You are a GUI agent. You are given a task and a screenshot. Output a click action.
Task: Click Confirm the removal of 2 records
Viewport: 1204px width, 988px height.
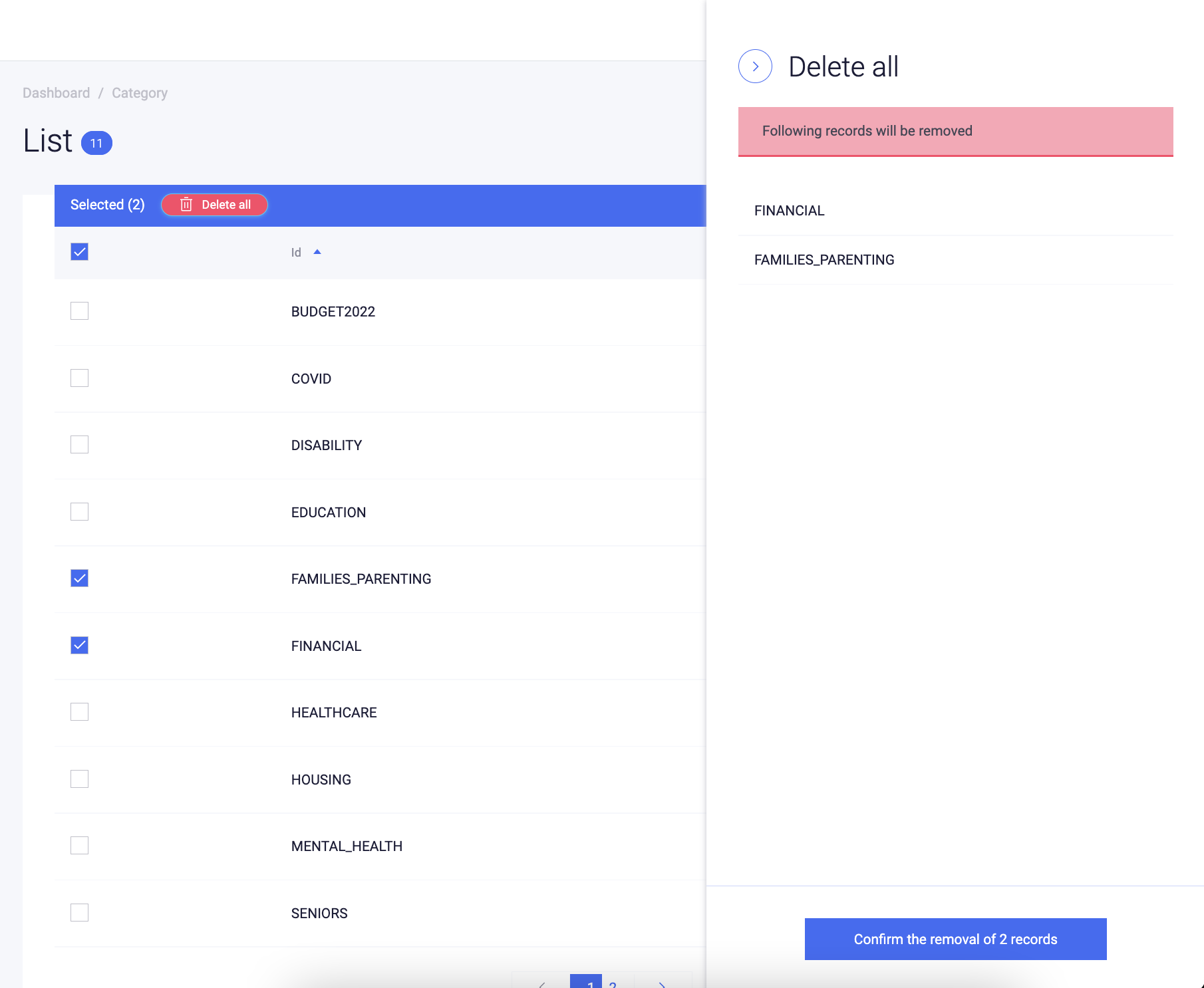[x=955, y=939]
